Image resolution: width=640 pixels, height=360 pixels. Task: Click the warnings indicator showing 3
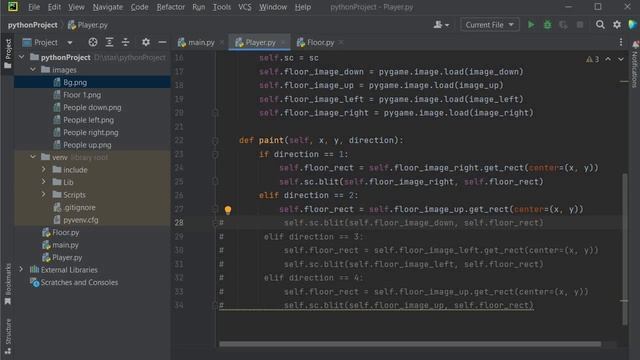tap(593, 60)
